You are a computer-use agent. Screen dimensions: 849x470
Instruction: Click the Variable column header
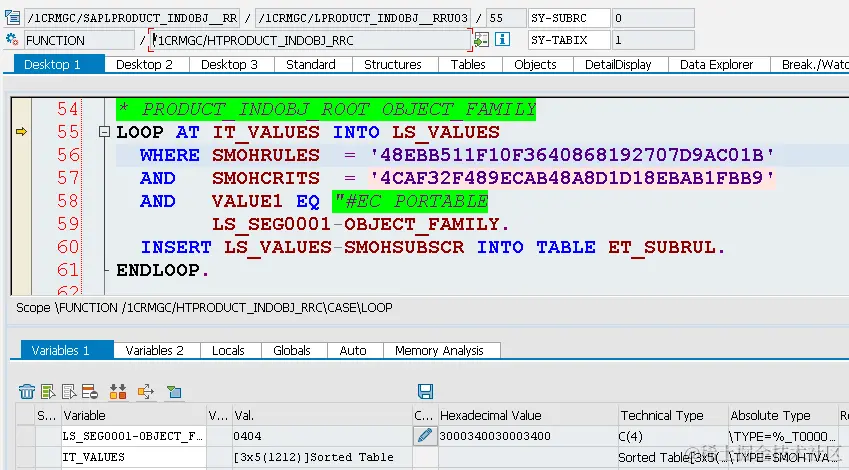(x=134, y=415)
